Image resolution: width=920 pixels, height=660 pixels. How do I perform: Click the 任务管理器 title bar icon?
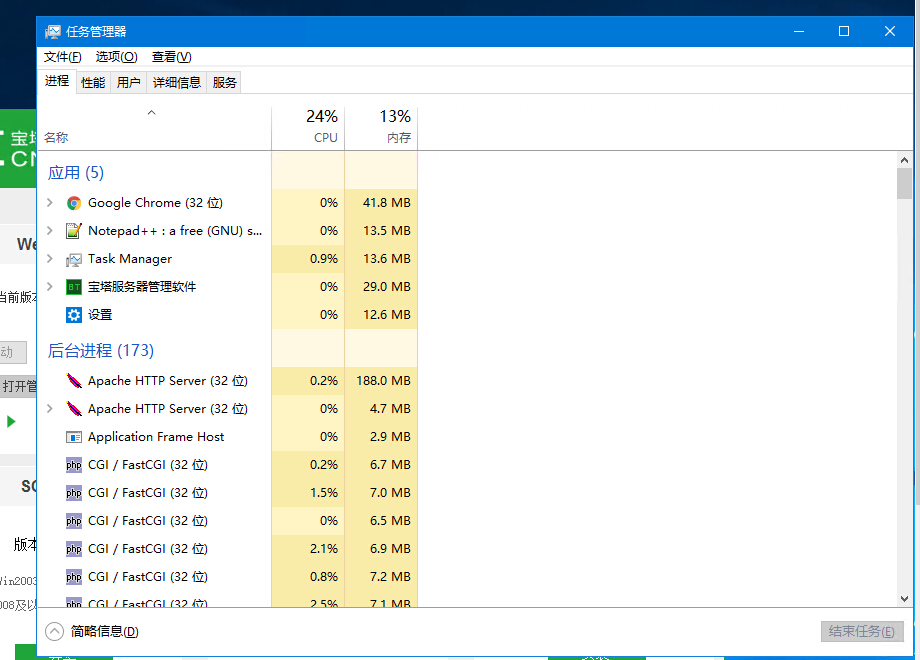pyautogui.click(x=53, y=32)
